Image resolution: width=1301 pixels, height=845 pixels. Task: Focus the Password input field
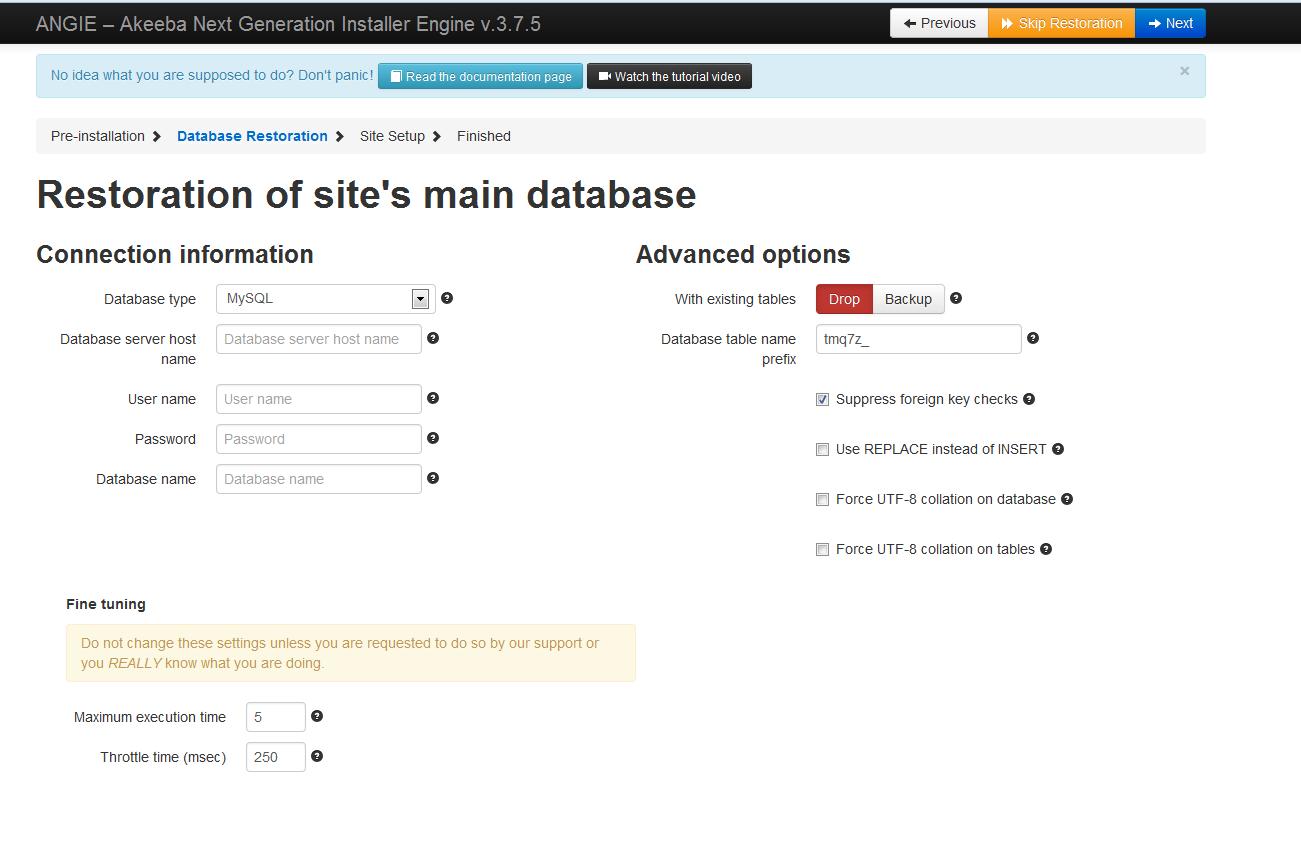tap(319, 439)
